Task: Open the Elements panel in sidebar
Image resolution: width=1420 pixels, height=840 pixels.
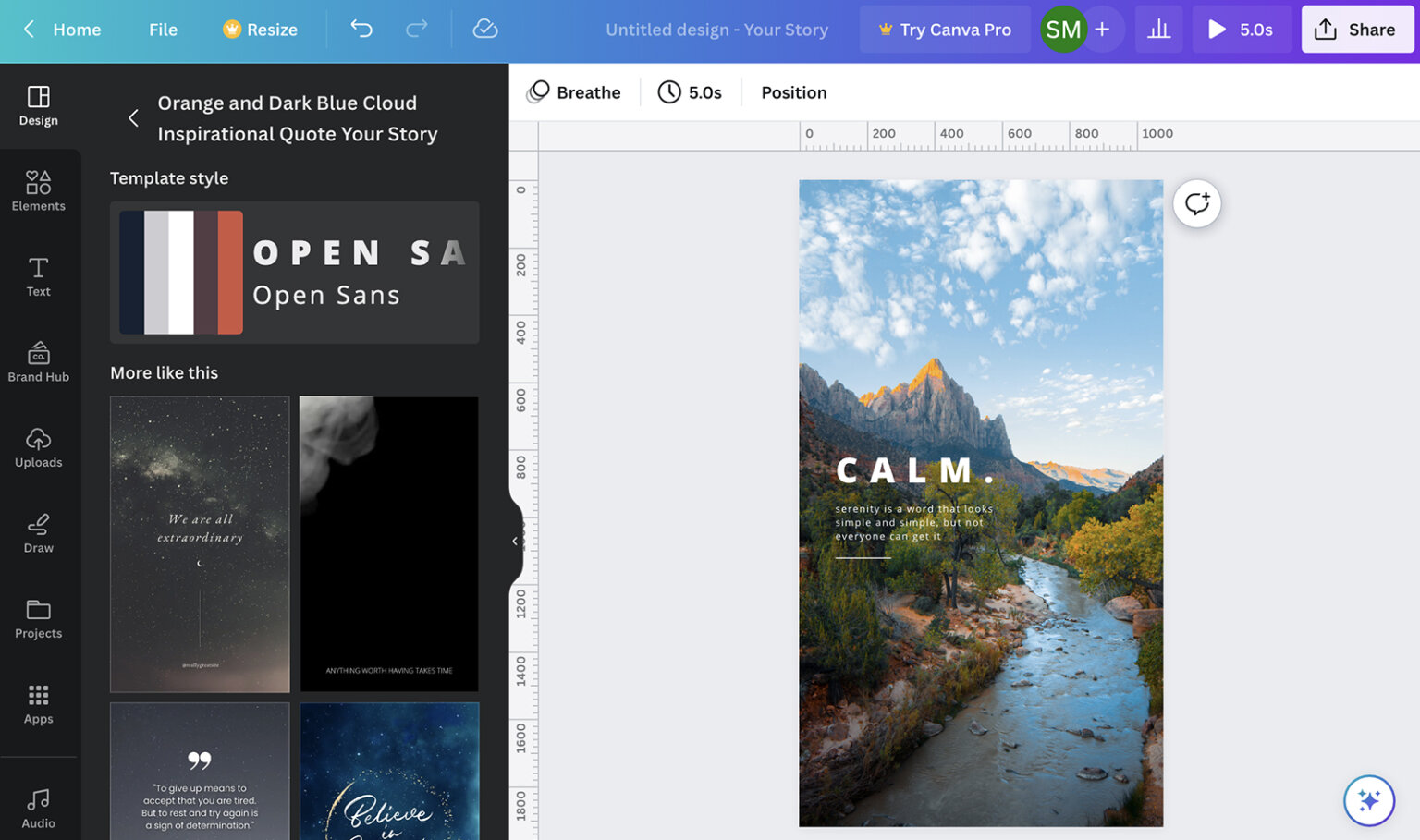Action: [x=38, y=191]
